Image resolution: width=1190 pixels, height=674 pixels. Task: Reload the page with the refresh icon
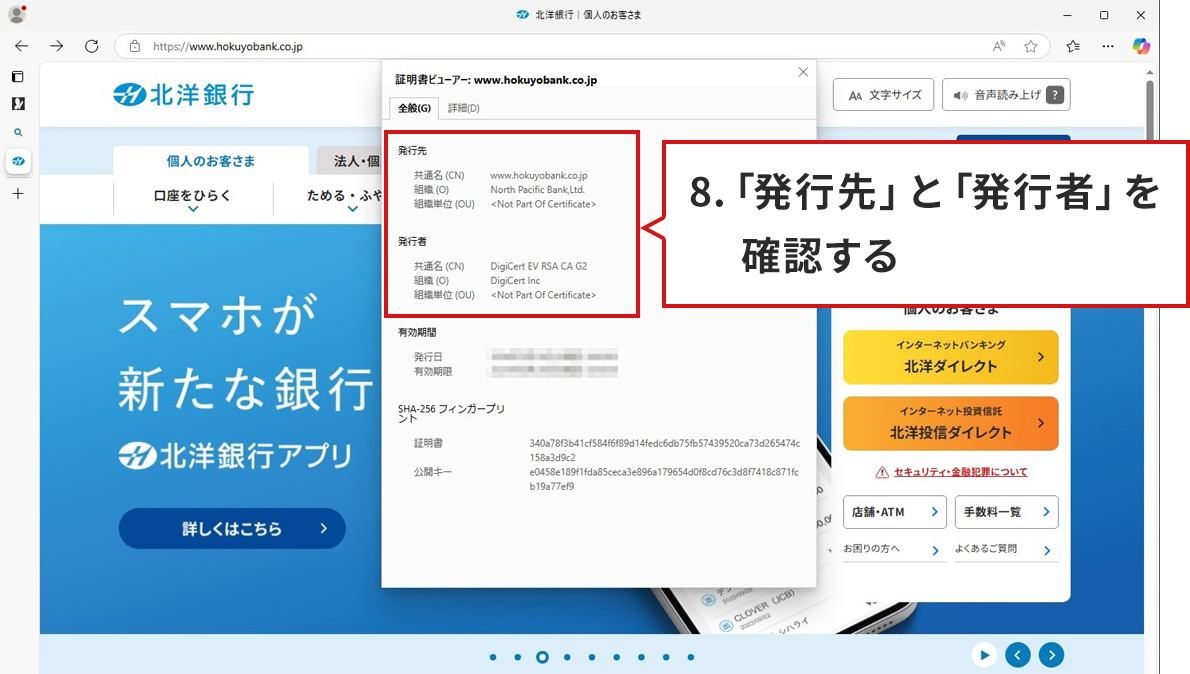[92, 46]
